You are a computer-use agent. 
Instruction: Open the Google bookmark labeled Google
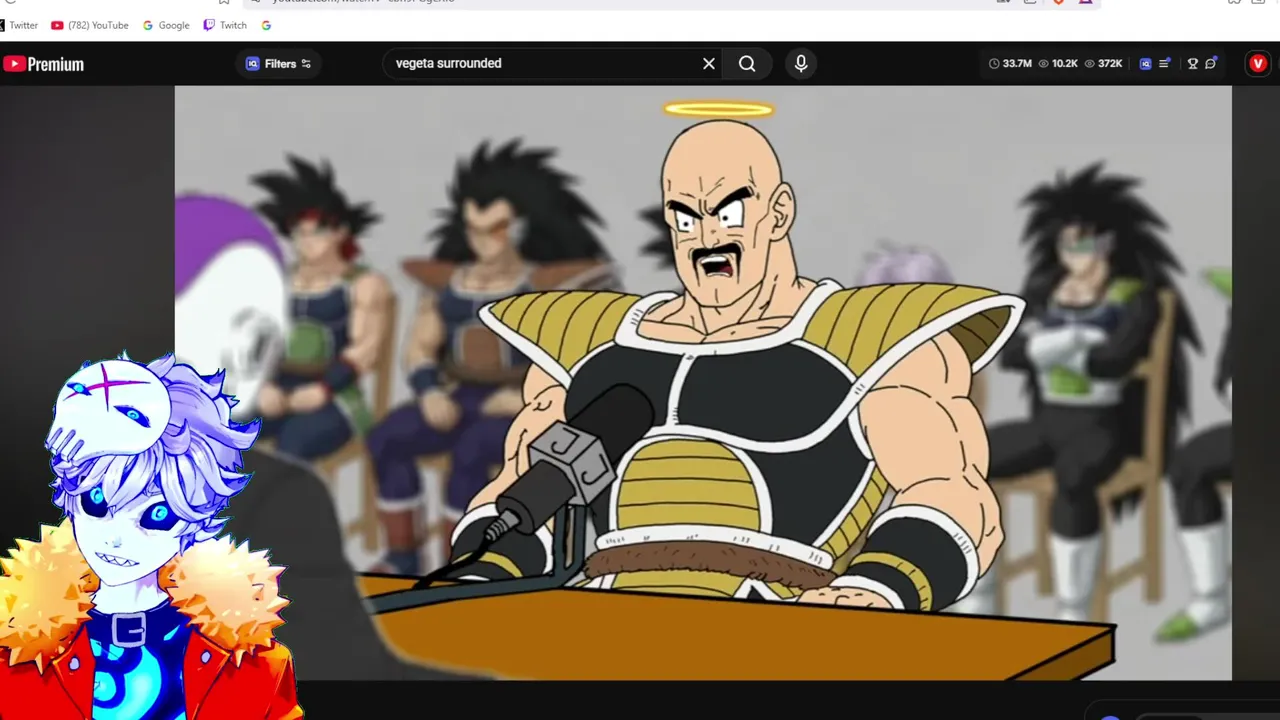(166, 25)
